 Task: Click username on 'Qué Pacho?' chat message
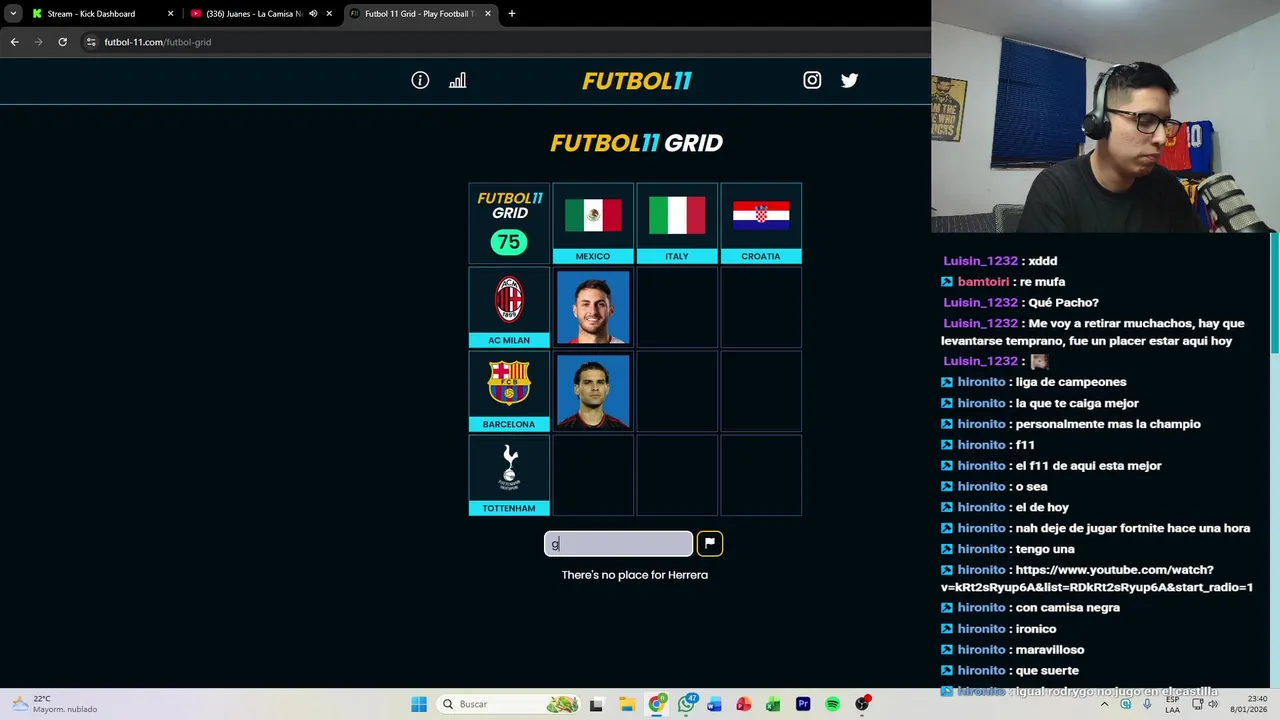coord(980,303)
